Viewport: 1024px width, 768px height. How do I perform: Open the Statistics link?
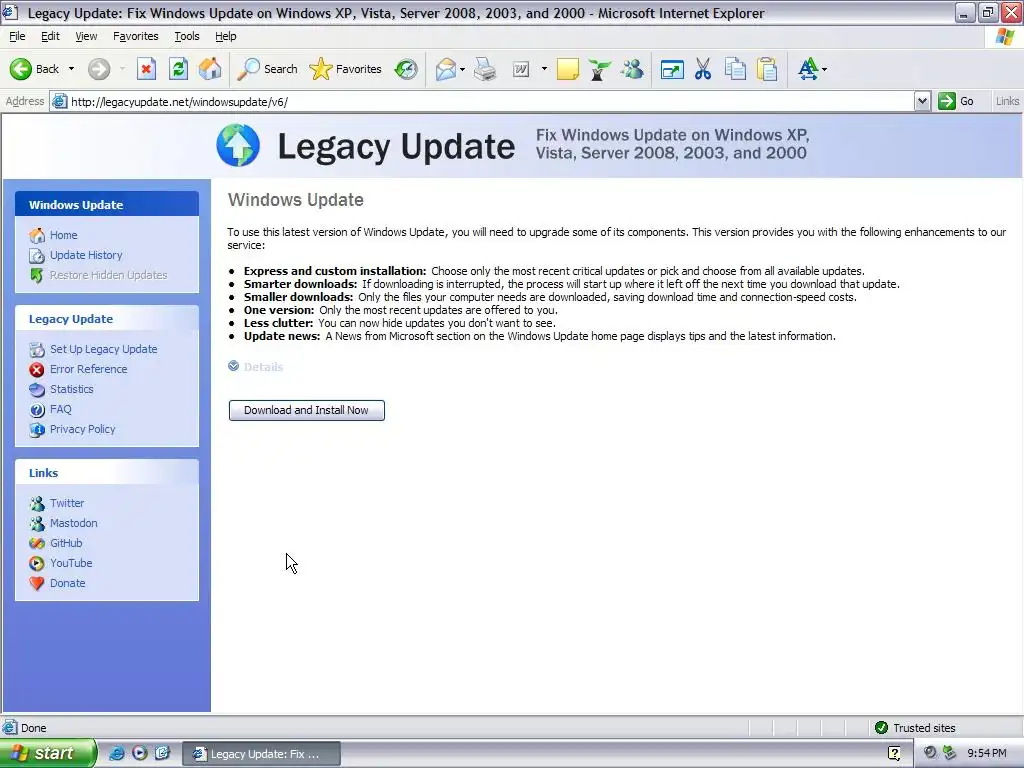(72, 389)
